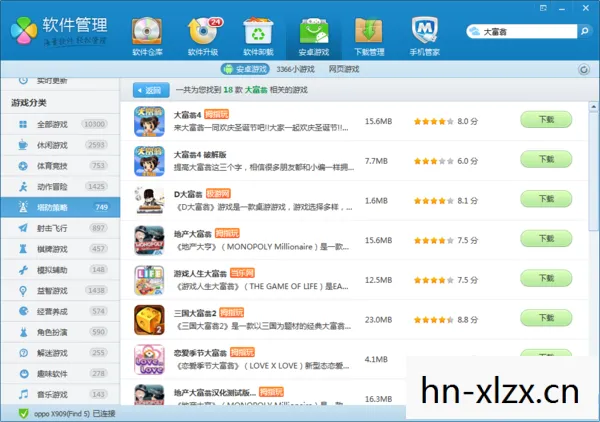Screen dimensions: 600x422
Task: Click the star rating of 三国大富翁2
Action: point(433,320)
